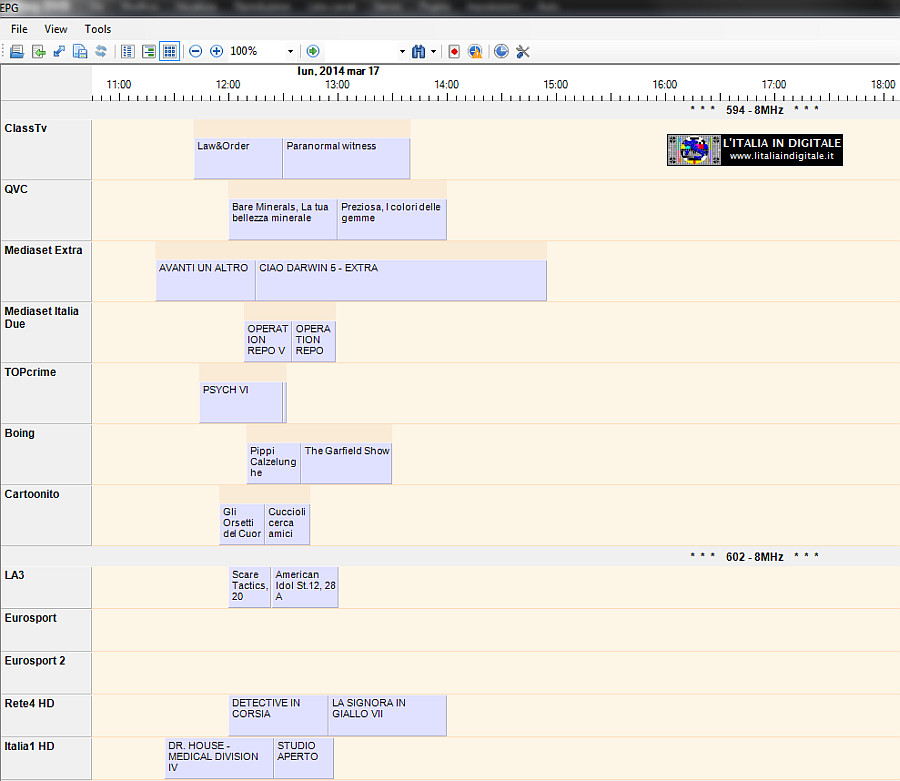900x781 pixels.
Task: Open the binoculars search dropdown arrow
Action: [x=434, y=51]
